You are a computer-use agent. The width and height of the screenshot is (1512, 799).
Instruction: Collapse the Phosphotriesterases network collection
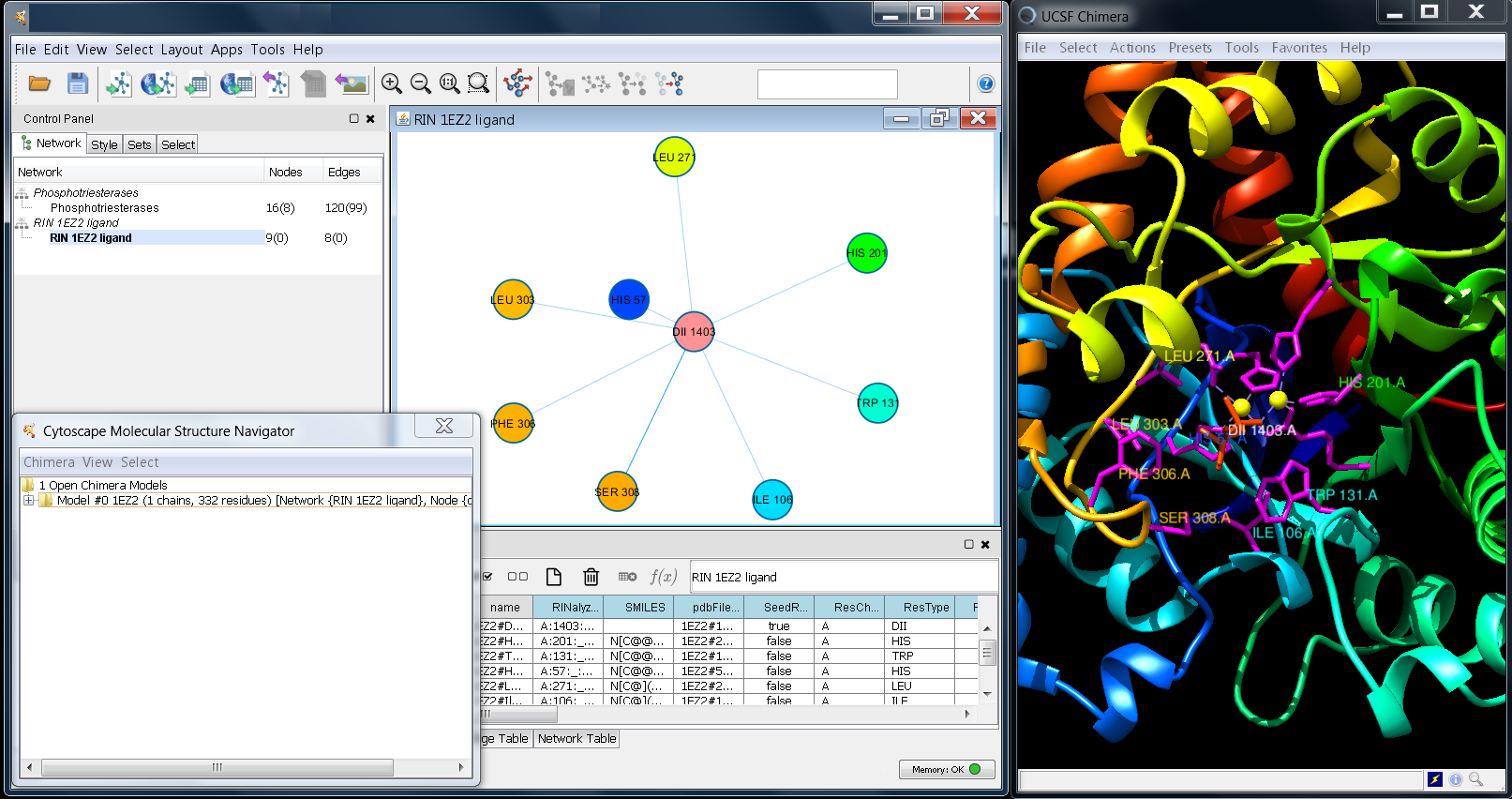click(22, 193)
